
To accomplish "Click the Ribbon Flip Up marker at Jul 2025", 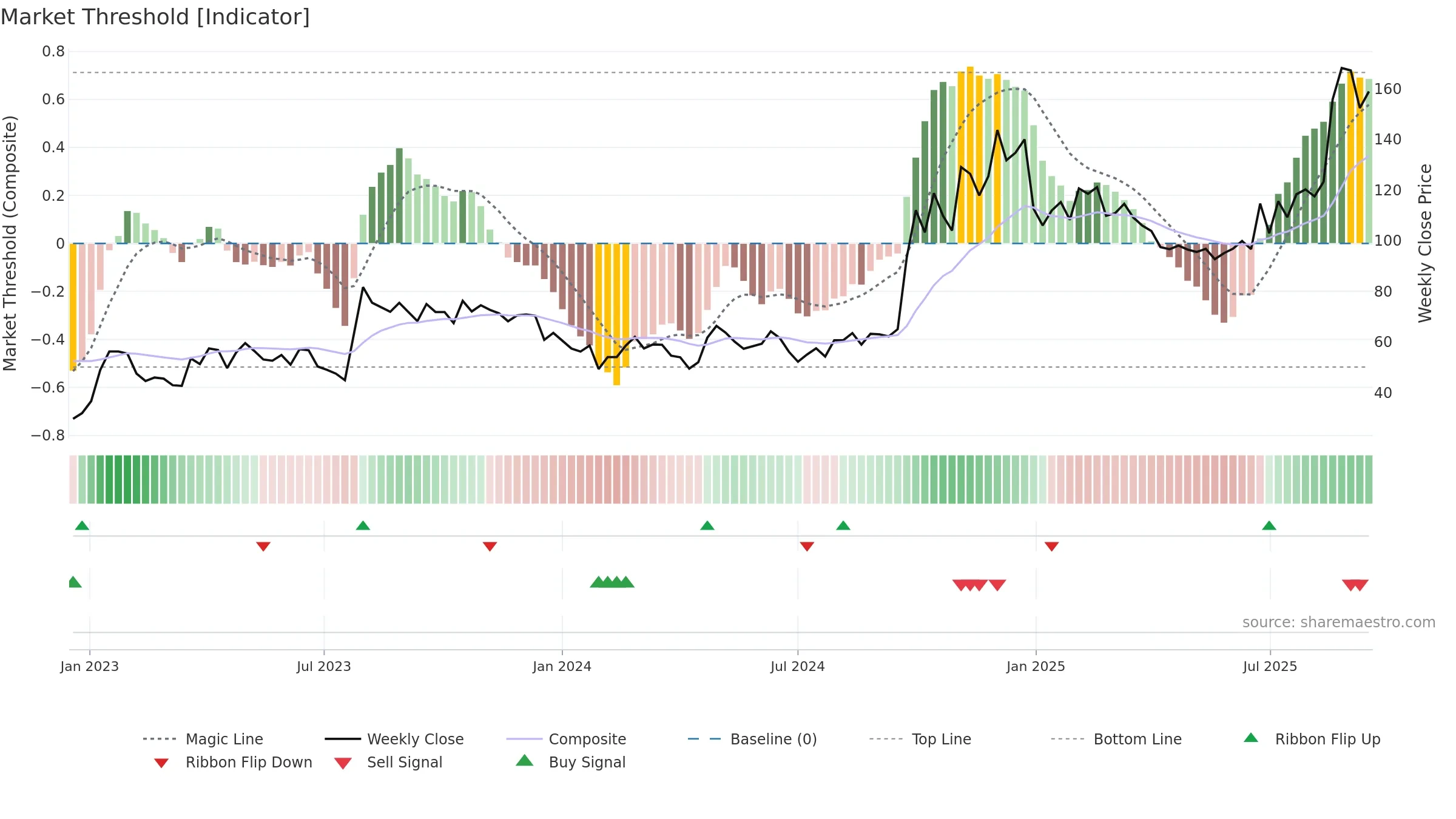I will click(x=1269, y=525).
